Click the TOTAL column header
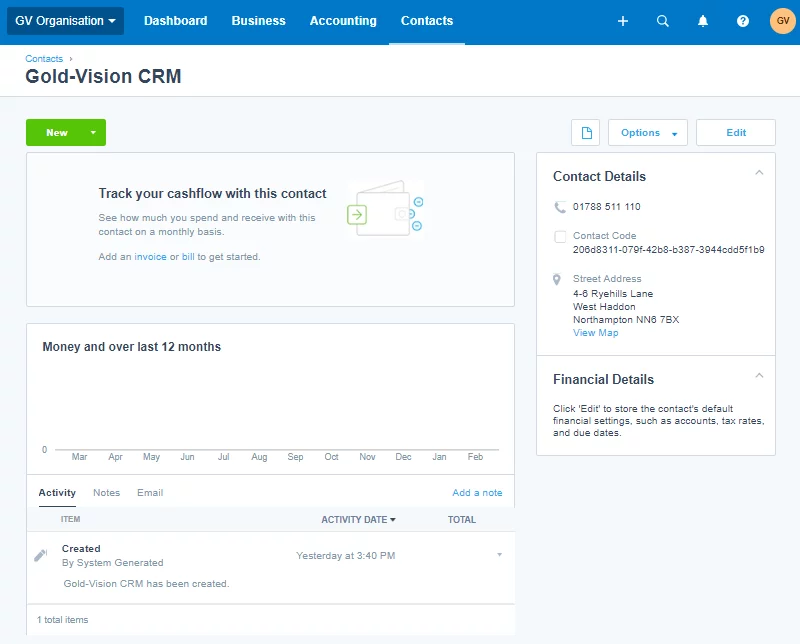800x644 pixels. [x=462, y=519]
